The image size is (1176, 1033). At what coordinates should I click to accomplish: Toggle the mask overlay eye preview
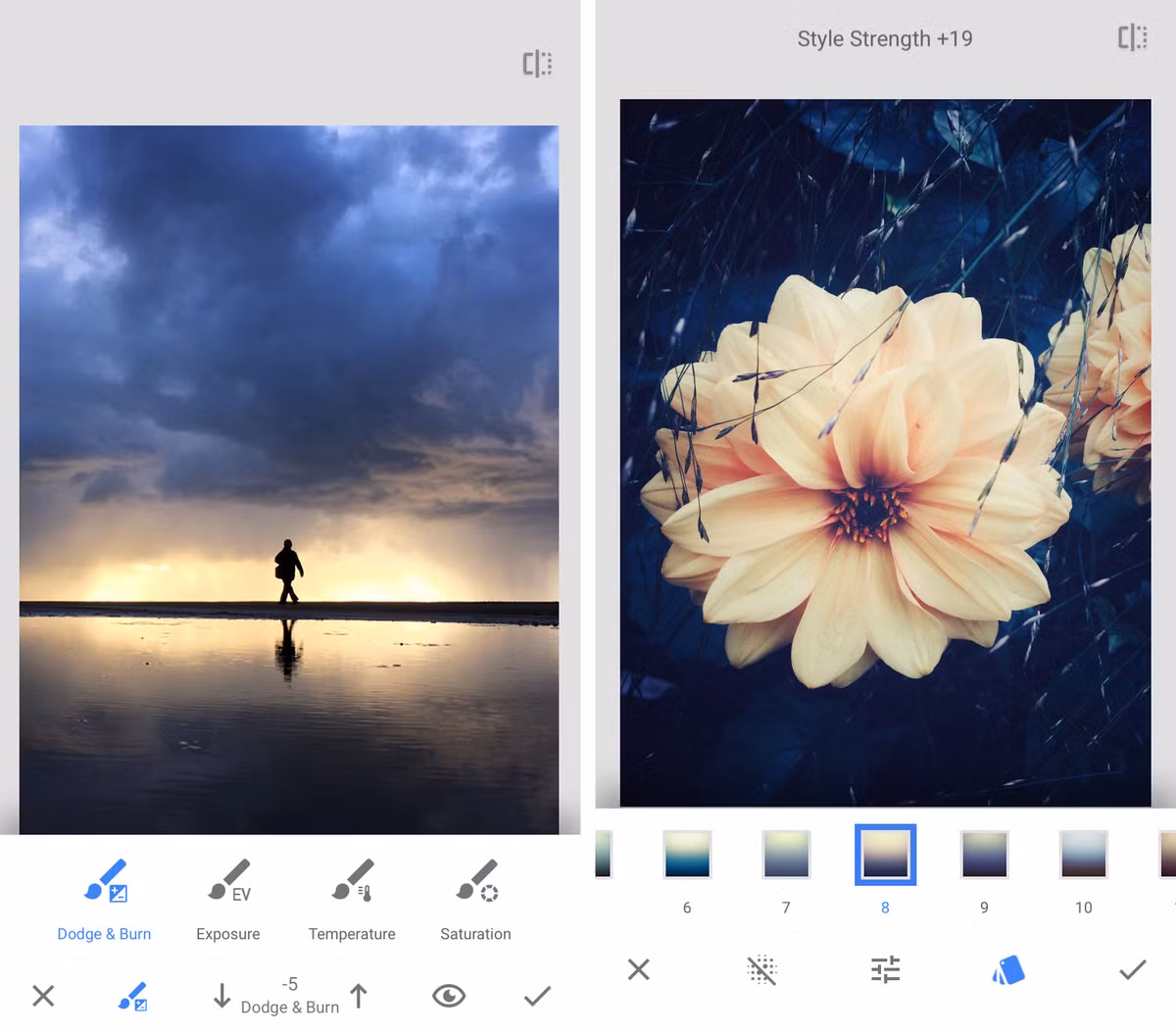[x=449, y=996]
